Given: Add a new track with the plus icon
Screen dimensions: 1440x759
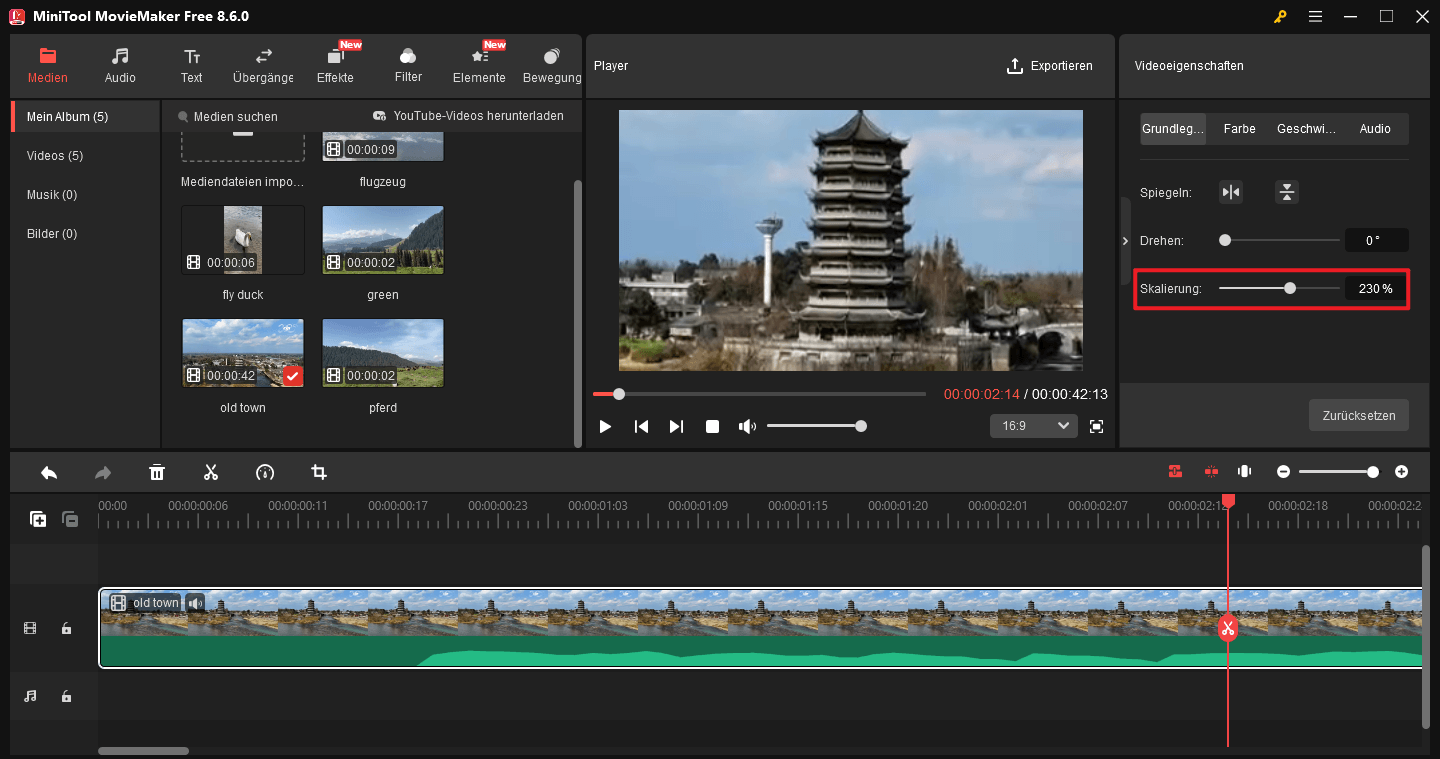Looking at the screenshot, I should 38,519.
